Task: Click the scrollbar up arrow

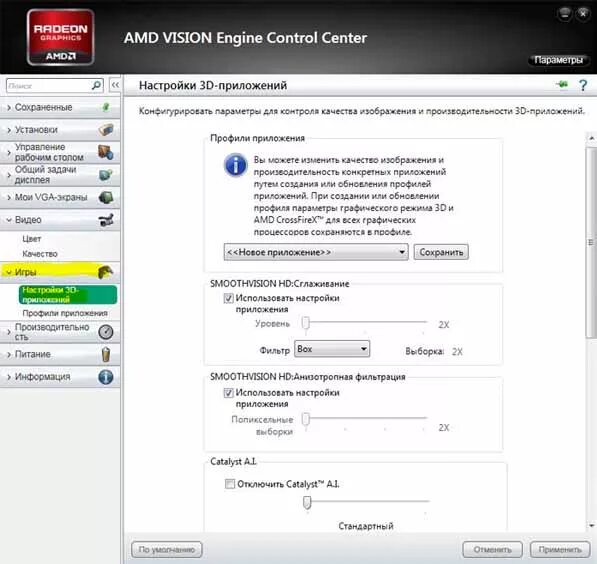Action: [x=591, y=138]
